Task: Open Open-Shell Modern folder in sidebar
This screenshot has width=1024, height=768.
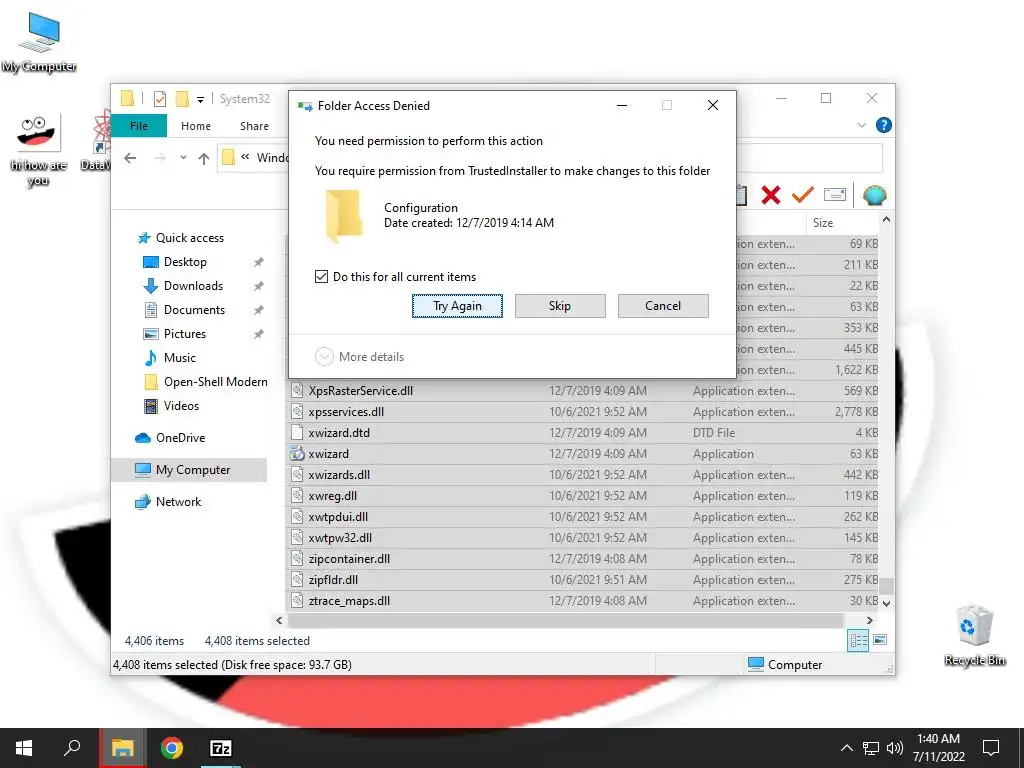Action: [x=216, y=382]
